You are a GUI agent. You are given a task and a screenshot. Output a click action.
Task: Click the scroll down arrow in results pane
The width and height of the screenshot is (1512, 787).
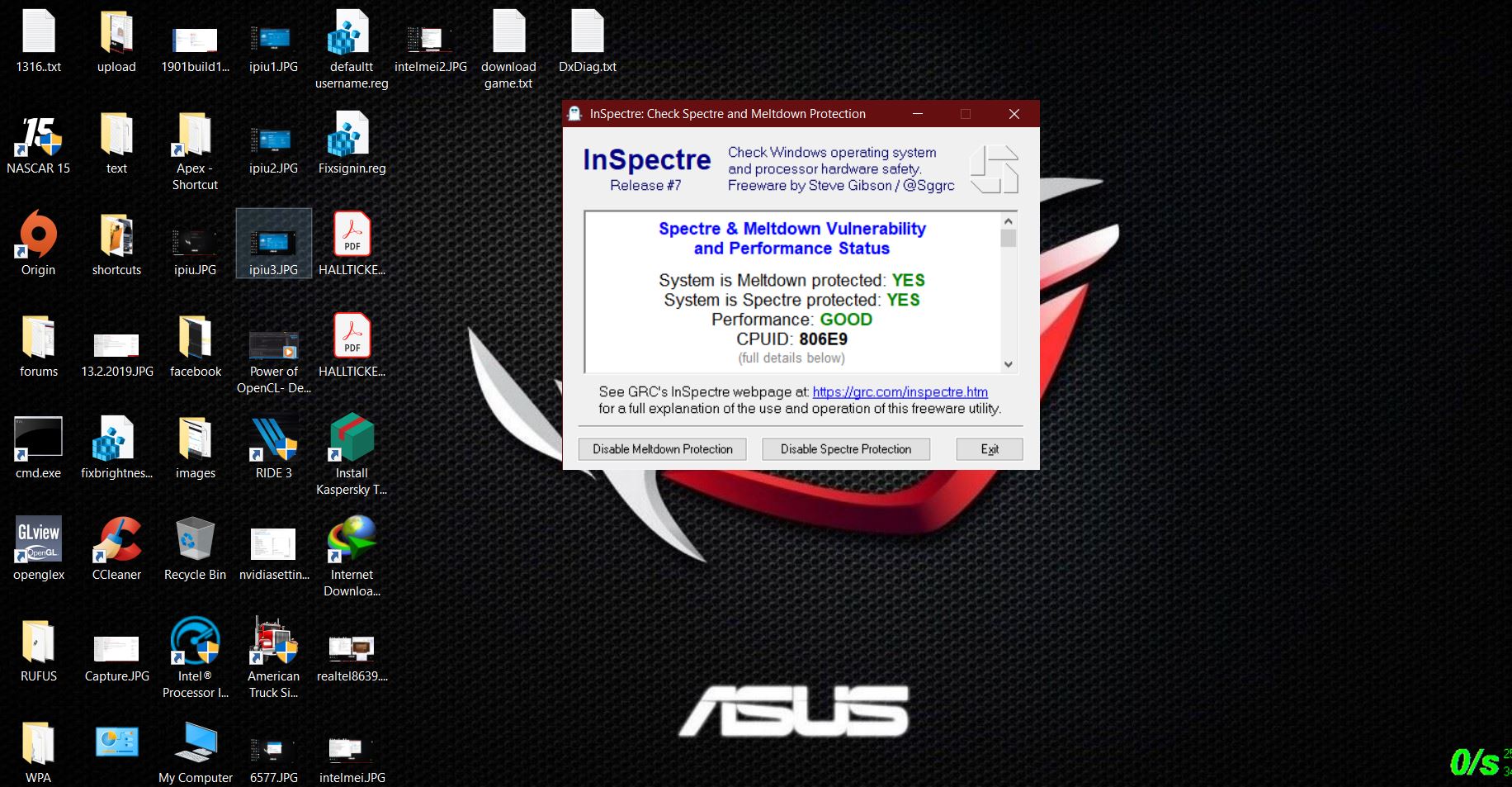point(1008,364)
